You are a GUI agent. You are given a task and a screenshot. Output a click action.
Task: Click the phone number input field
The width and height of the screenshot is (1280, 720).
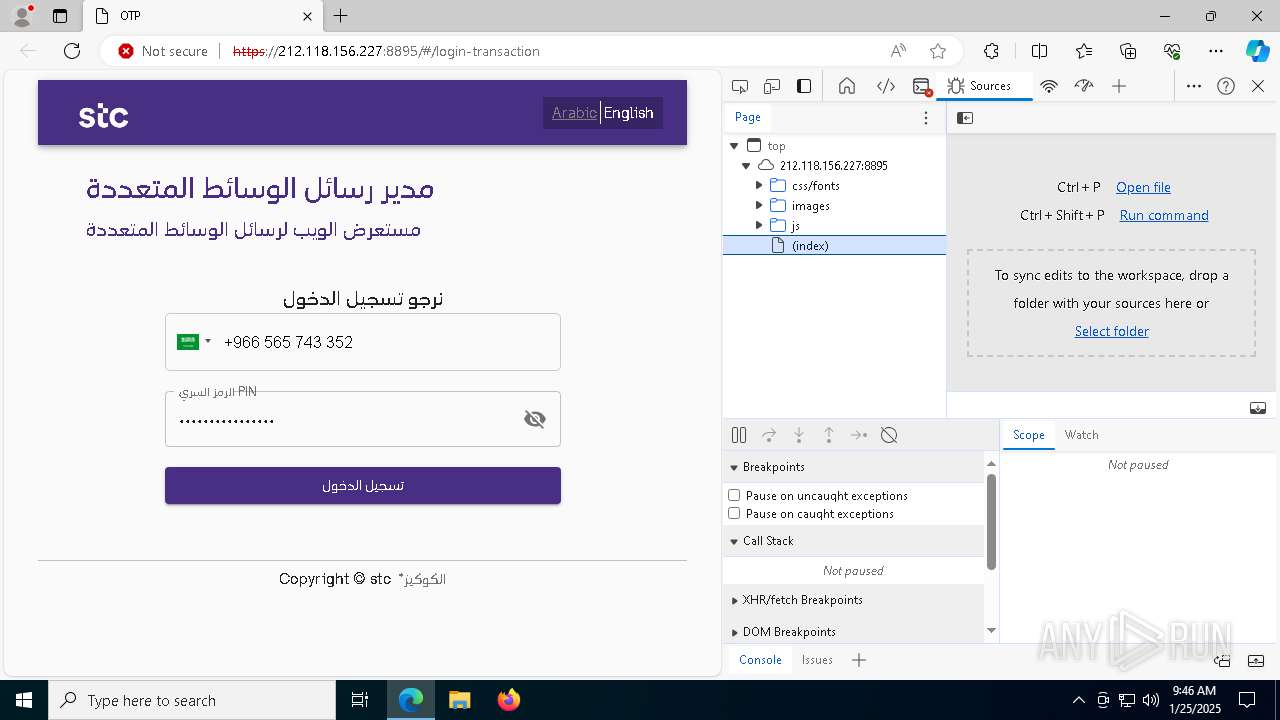363,342
